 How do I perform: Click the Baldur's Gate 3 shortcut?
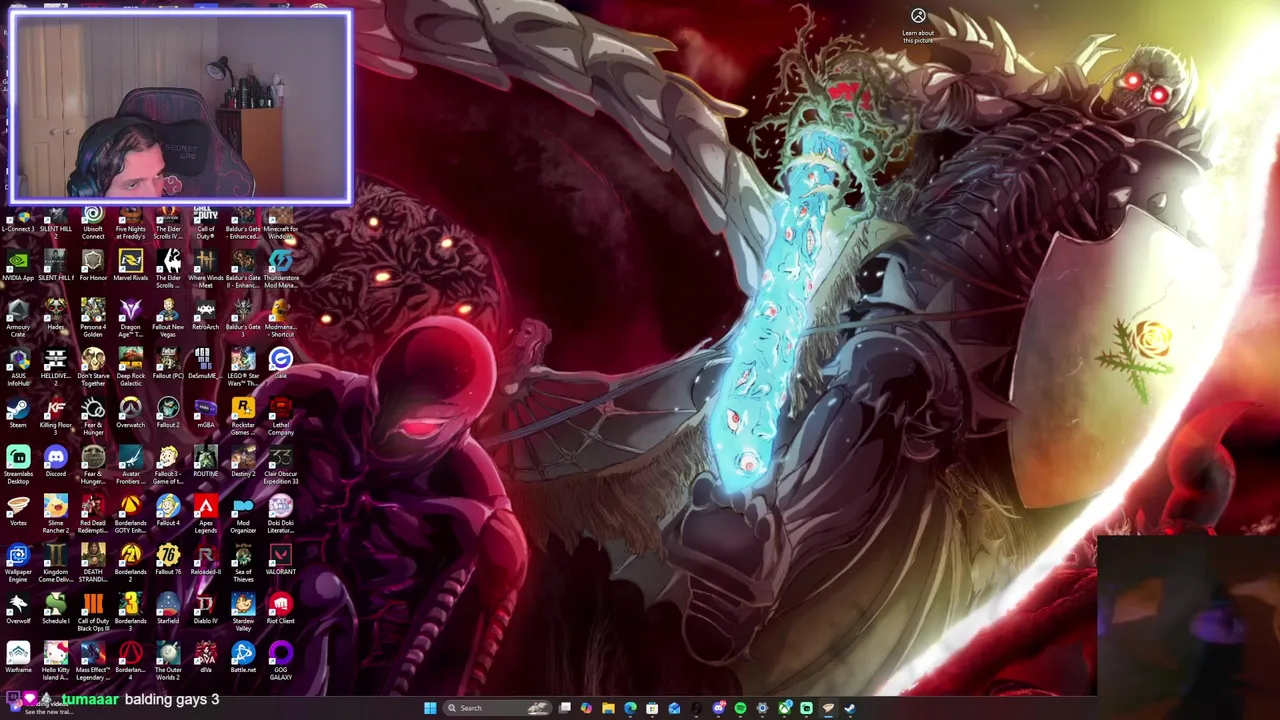[x=243, y=319]
